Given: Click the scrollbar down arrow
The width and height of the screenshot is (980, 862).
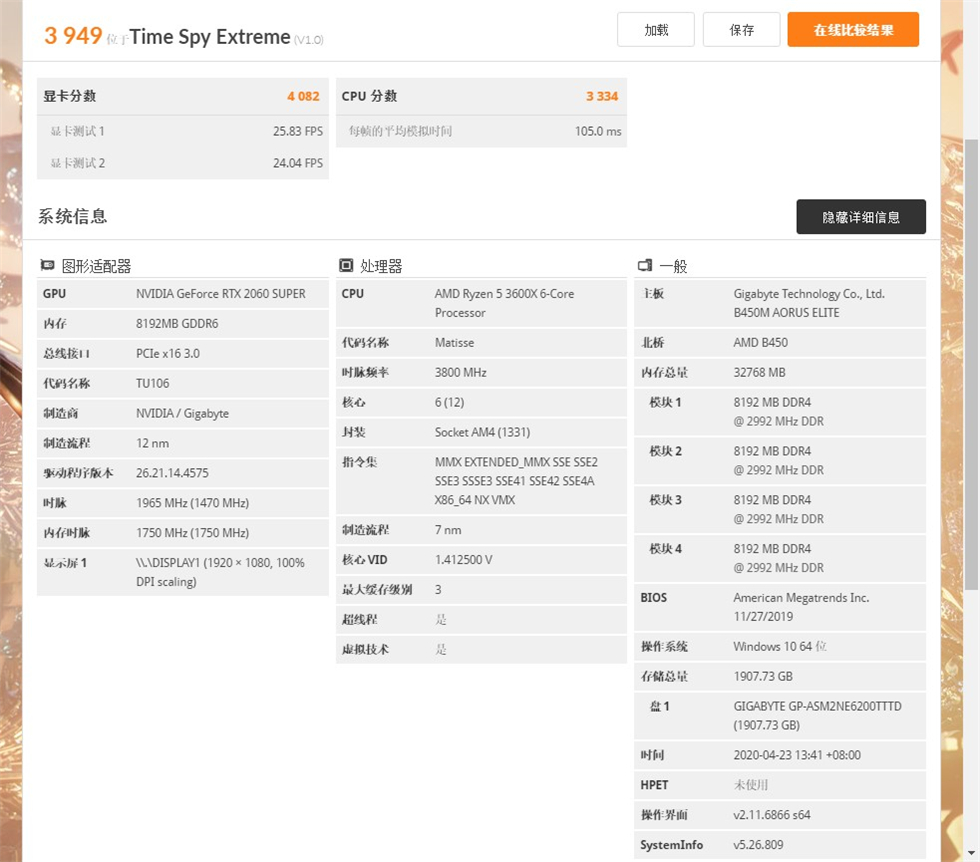Looking at the screenshot, I should pos(971,853).
